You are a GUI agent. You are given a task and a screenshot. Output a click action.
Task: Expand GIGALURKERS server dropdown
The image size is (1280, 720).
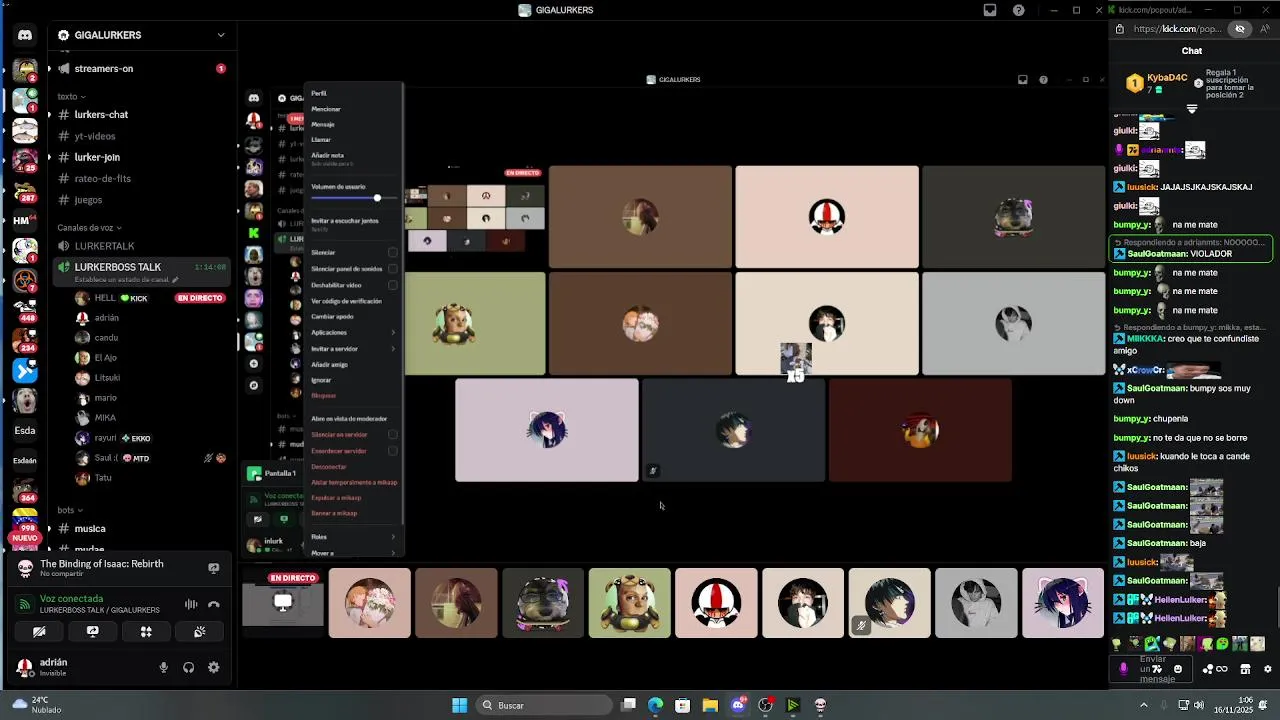click(x=221, y=35)
